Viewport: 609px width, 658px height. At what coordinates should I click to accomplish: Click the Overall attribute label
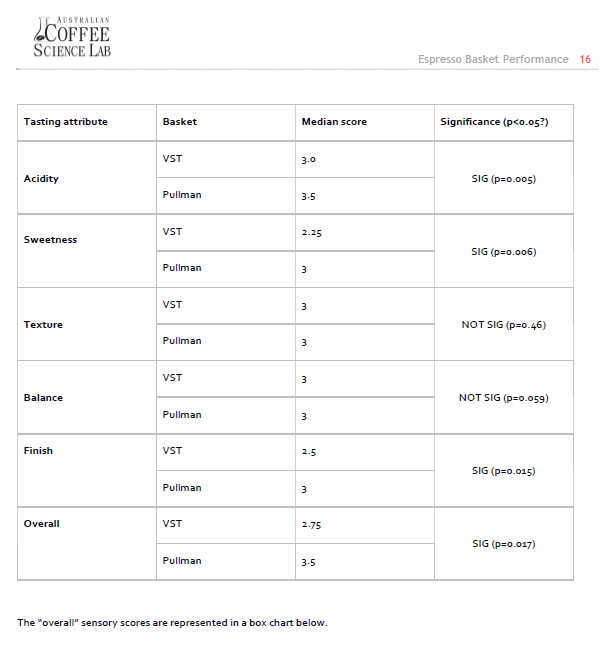[x=41, y=524]
